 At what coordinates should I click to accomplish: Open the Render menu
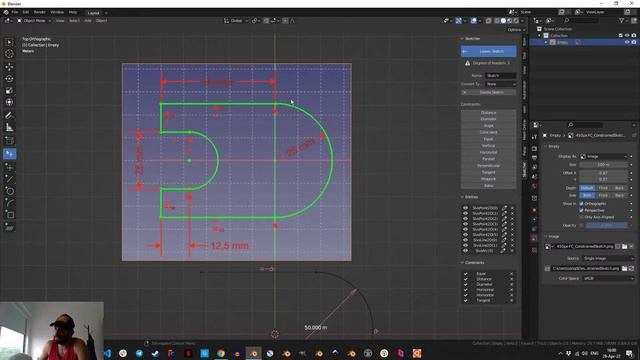(40, 12)
